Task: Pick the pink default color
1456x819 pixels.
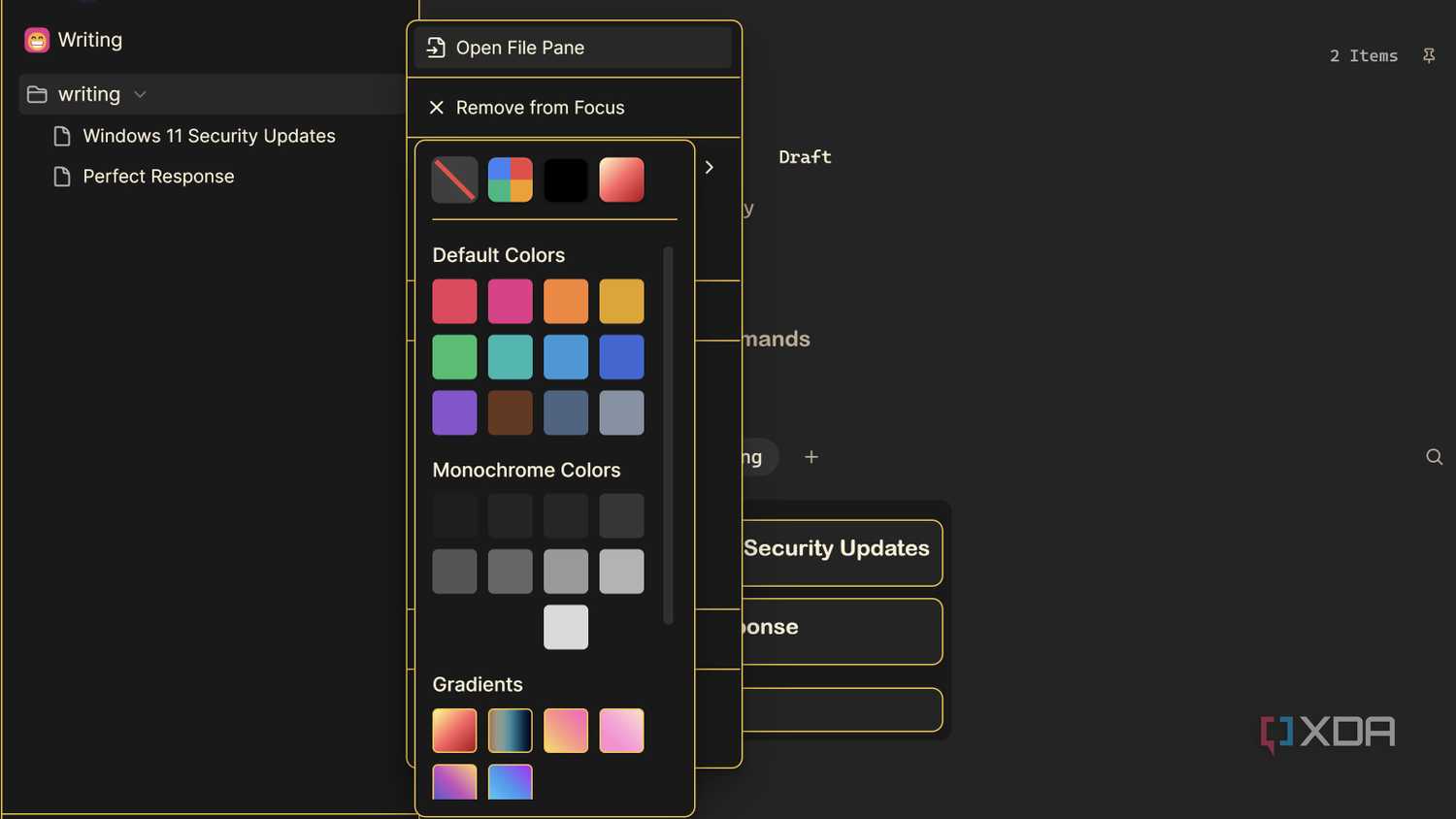Action: coord(511,301)
